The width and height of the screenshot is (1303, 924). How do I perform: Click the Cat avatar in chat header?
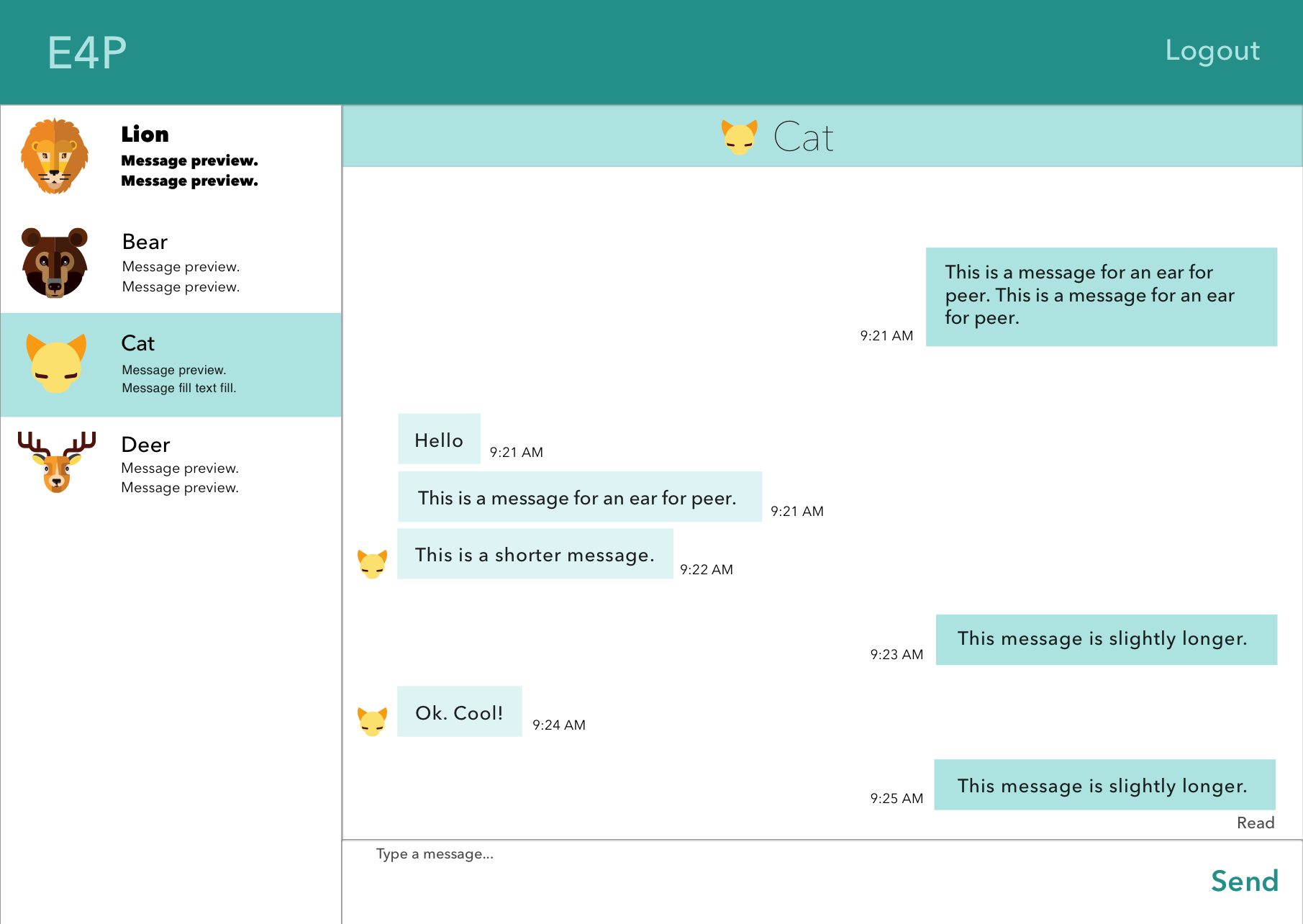(x=740, y=137)
